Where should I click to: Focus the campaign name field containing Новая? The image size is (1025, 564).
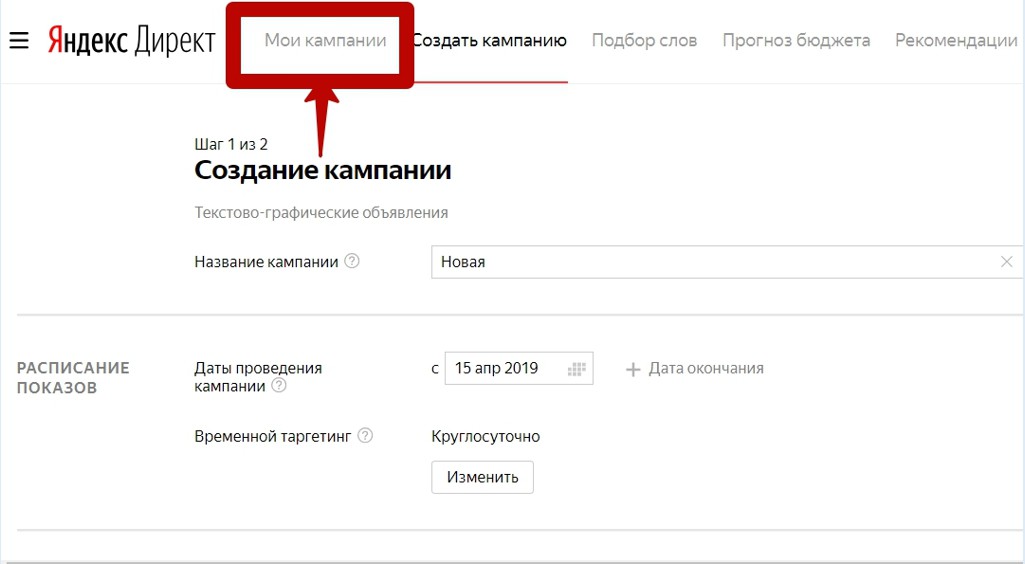[726, 262]
